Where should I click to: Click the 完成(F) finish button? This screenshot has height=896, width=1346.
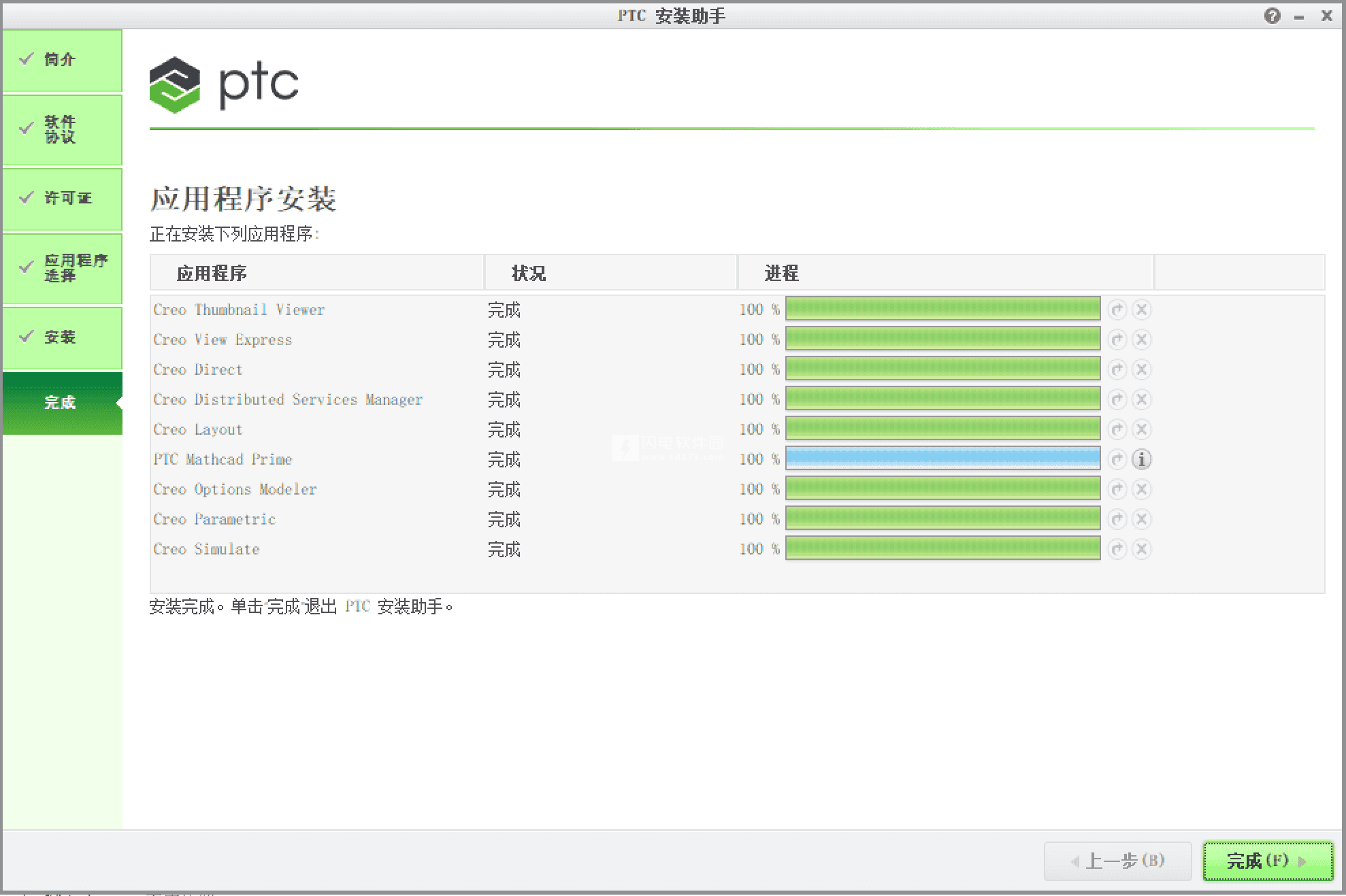[1268, 861]
